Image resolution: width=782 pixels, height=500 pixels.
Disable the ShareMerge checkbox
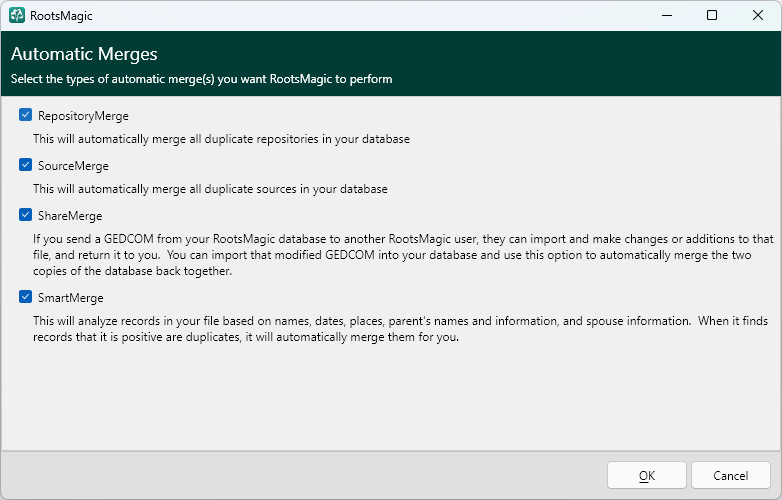click(x=25, y=214)
